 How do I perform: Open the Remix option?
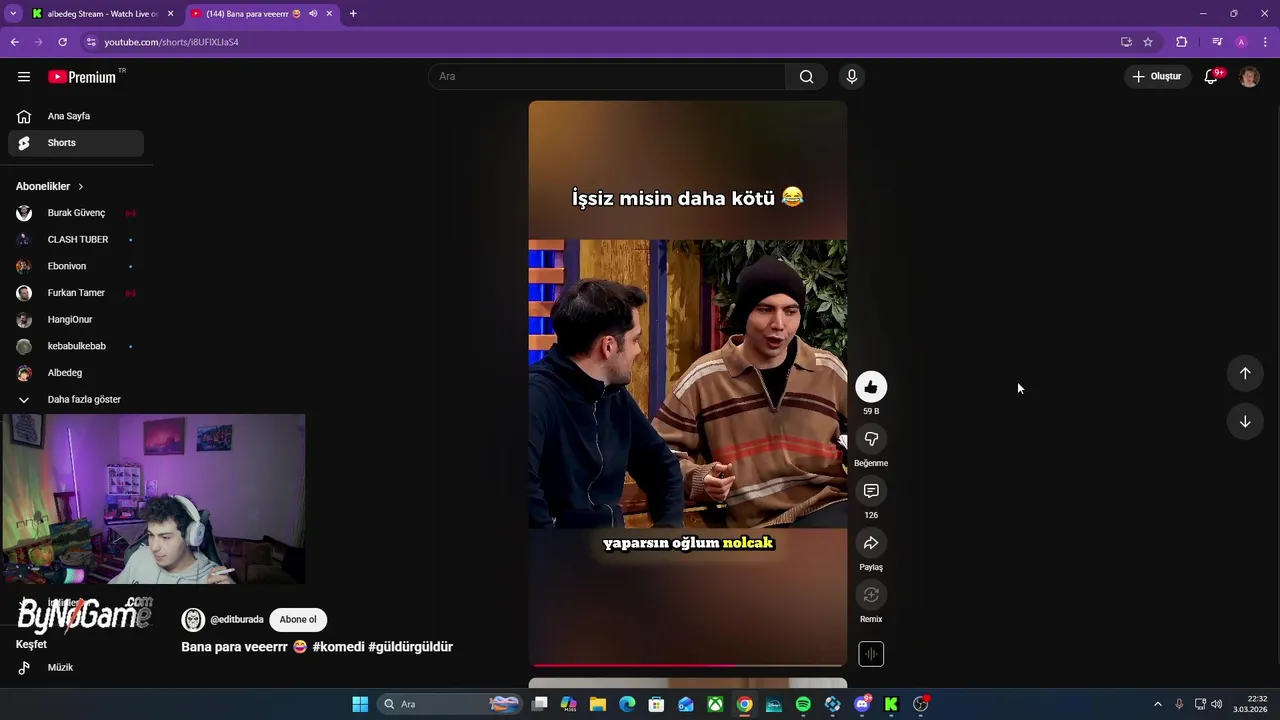tap(871, 595)
